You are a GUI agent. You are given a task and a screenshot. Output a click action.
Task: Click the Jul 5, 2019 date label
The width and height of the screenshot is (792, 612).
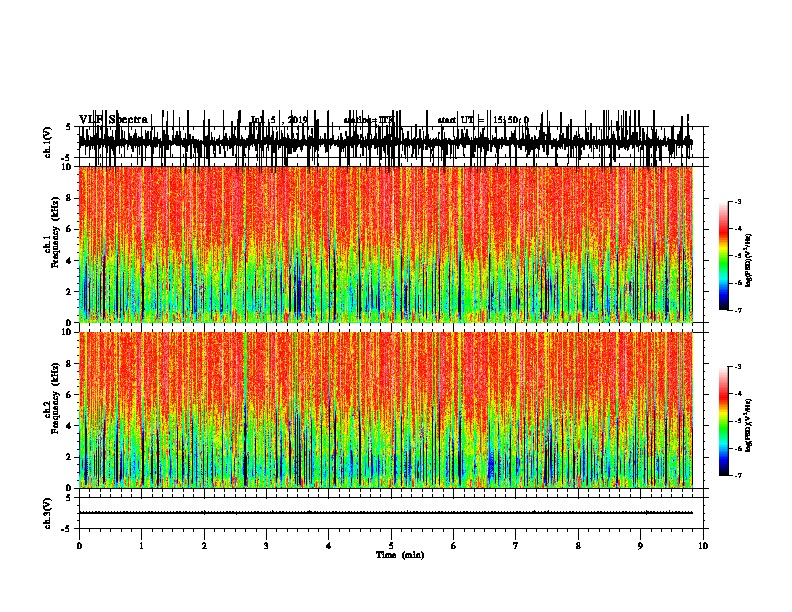pyautogui.click(x=279, y=120)
